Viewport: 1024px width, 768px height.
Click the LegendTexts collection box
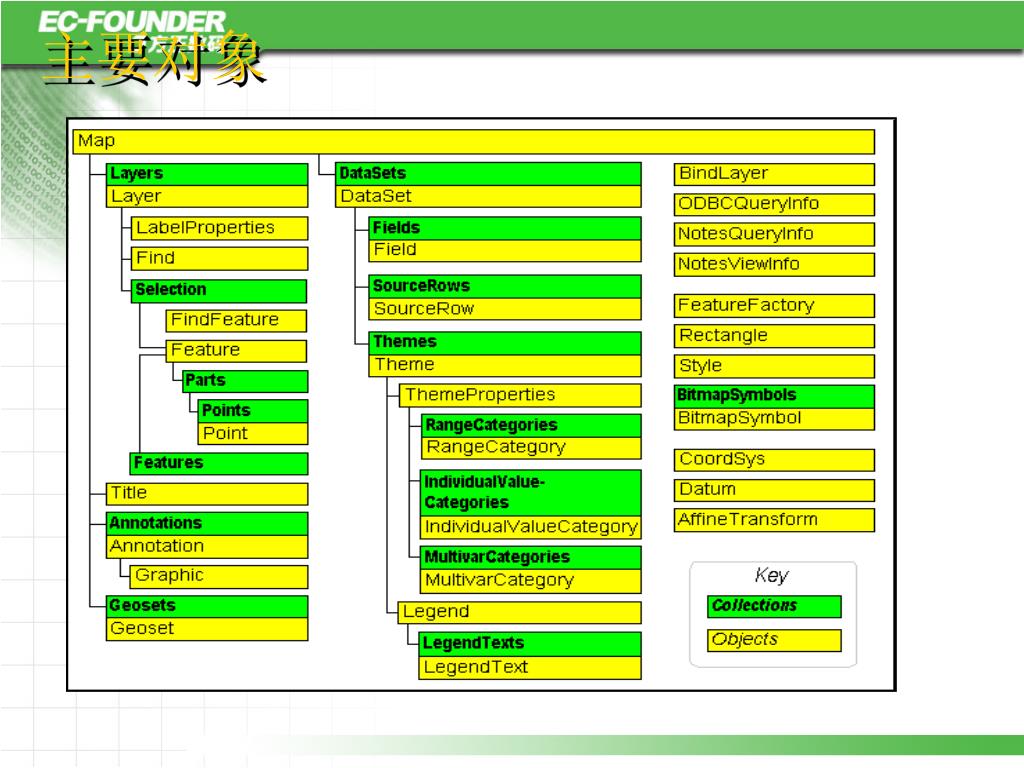530,644
